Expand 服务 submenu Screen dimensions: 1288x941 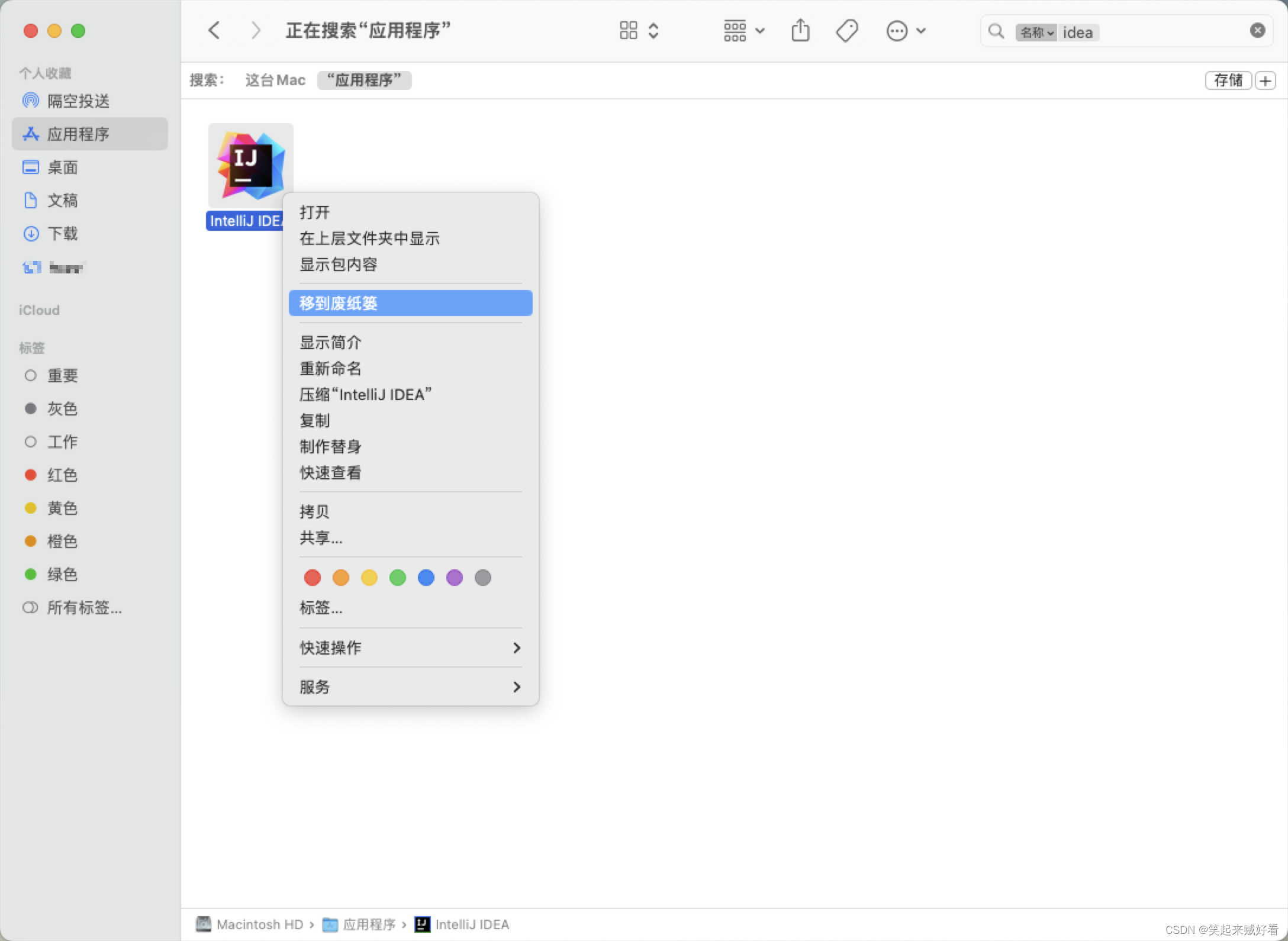pos(411,687)
